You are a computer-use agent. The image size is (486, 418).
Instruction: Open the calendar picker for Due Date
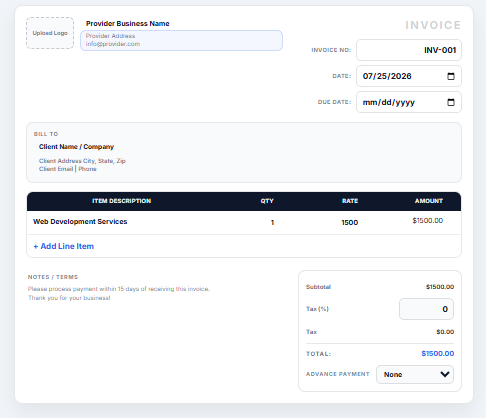(x=451, y=102)
